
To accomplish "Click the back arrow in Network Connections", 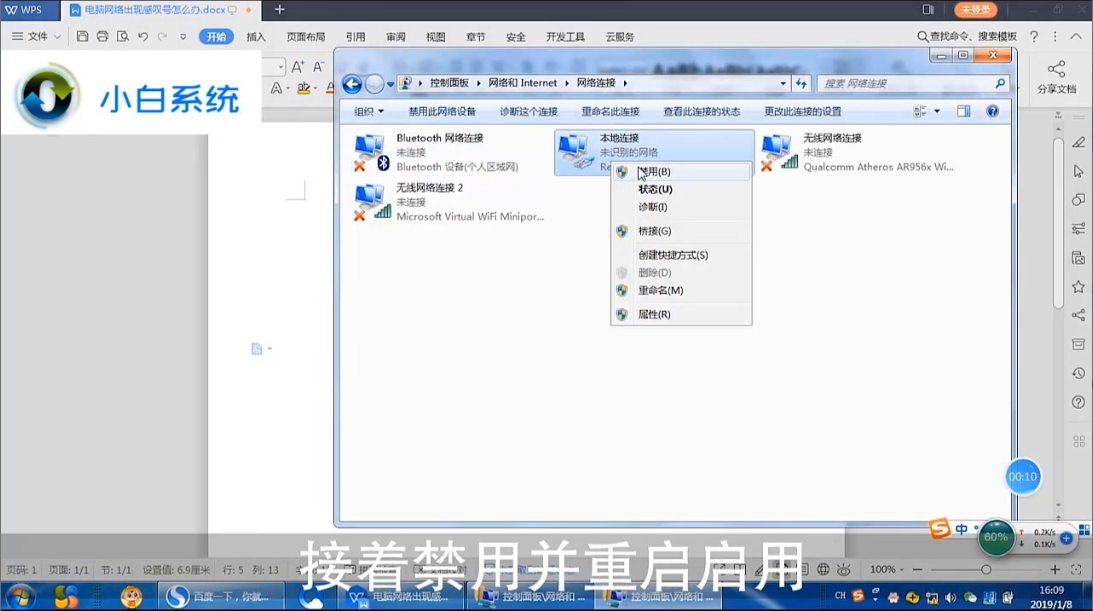I will (352, 84).
